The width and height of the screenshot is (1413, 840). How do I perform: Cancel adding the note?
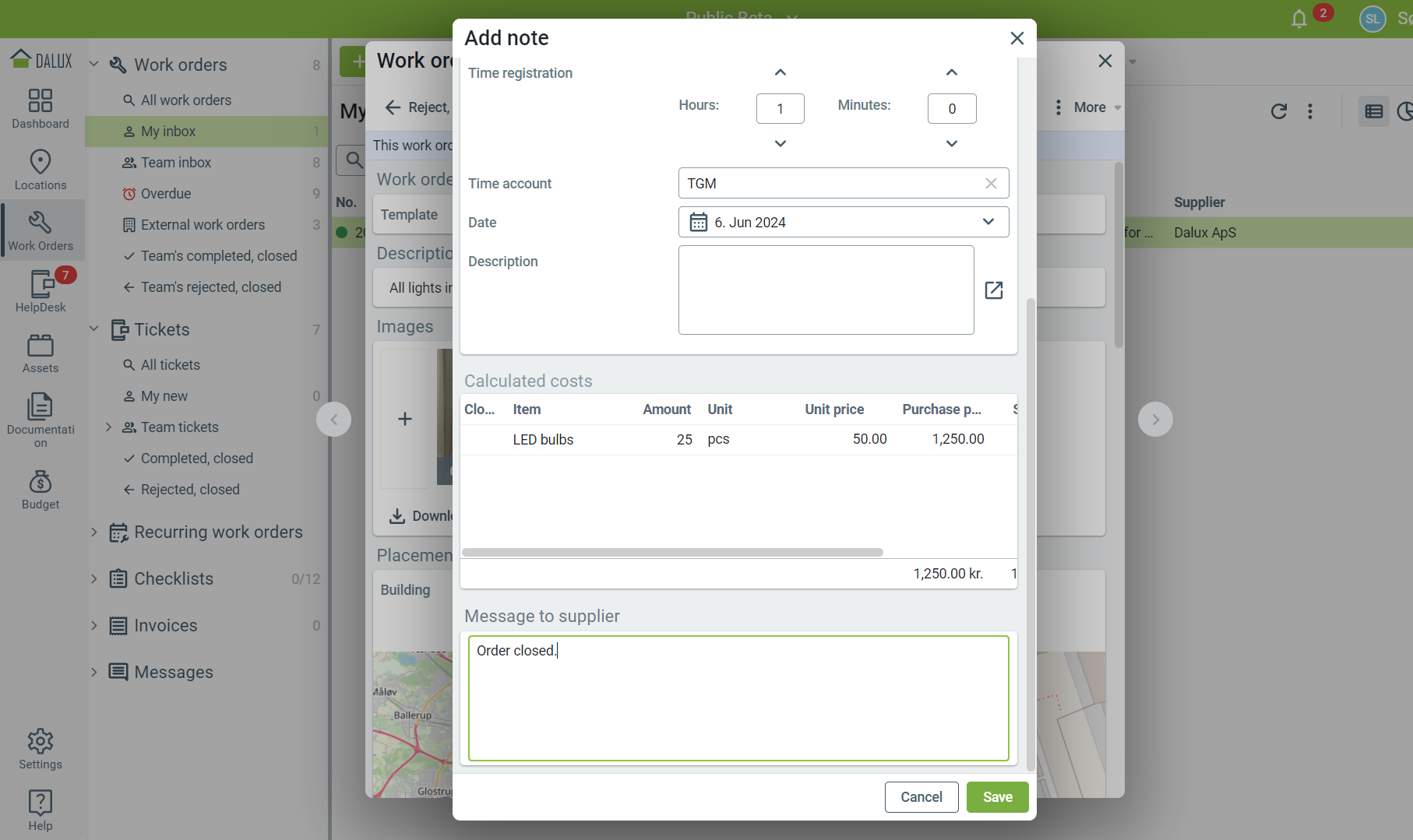[x=921, y=797]
